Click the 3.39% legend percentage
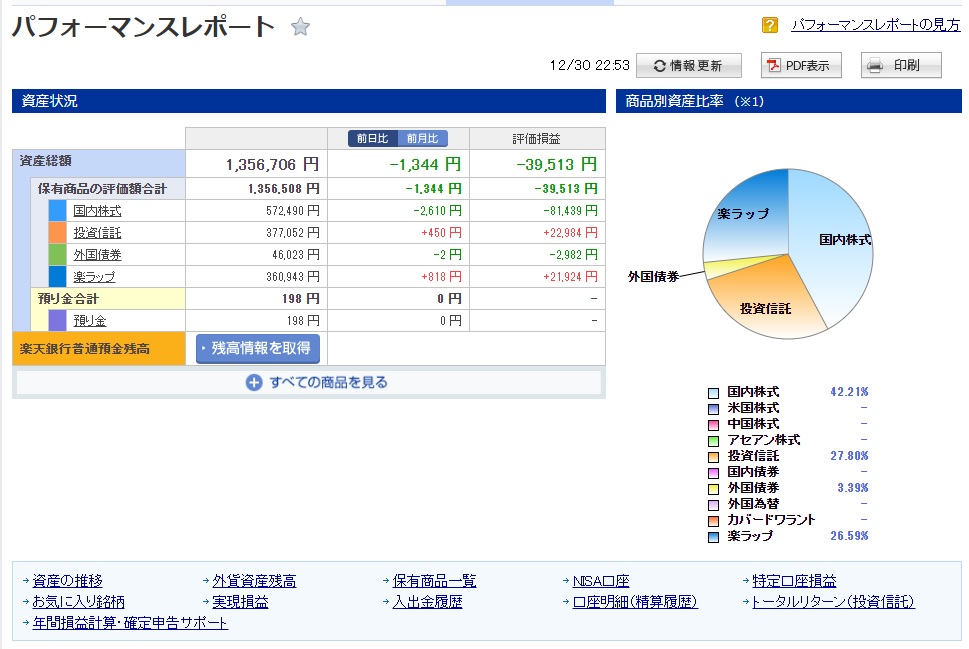Screen dimensions: 969x649 [853, 488]
